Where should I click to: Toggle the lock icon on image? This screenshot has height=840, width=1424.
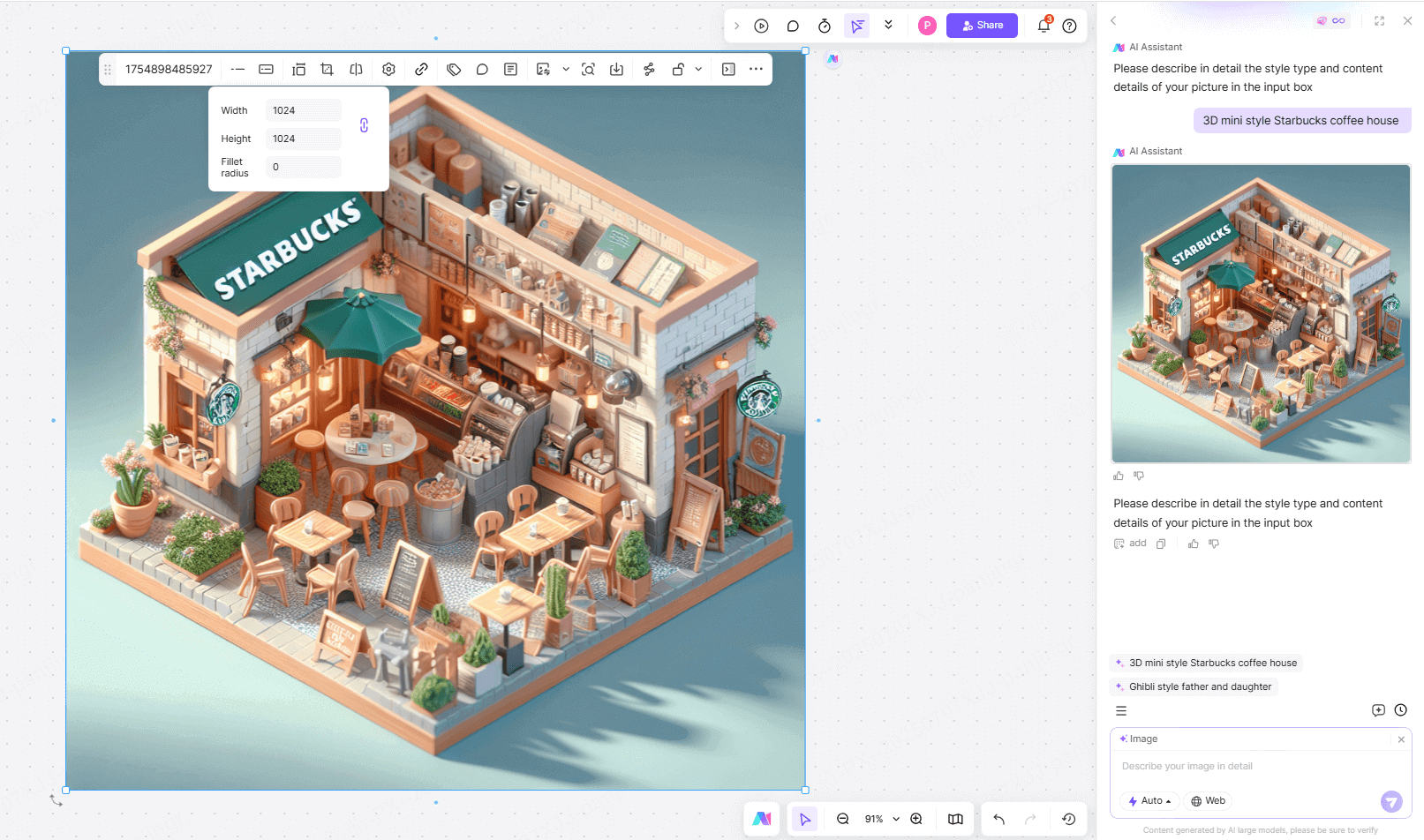(678, 69)
